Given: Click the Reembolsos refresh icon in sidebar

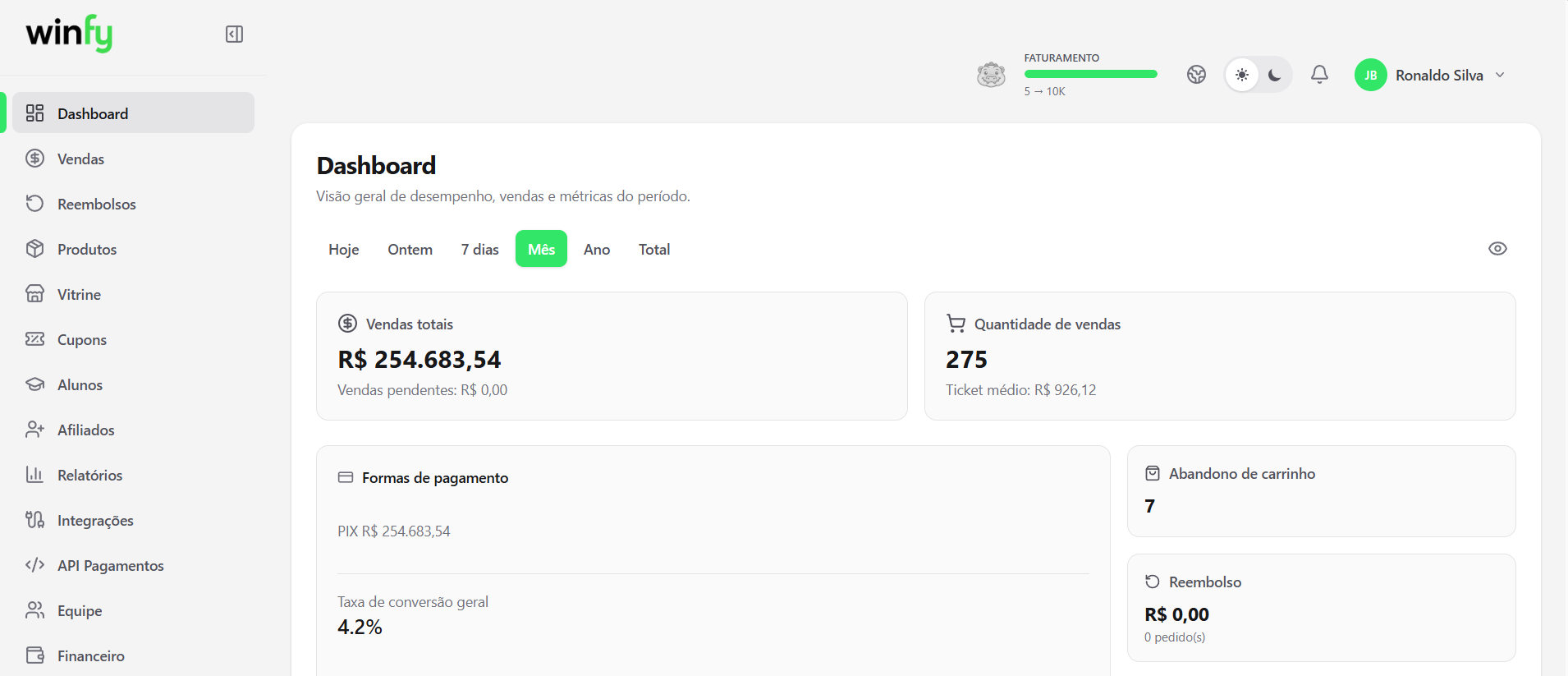Looking at the screenshot, I should [34, 204].
